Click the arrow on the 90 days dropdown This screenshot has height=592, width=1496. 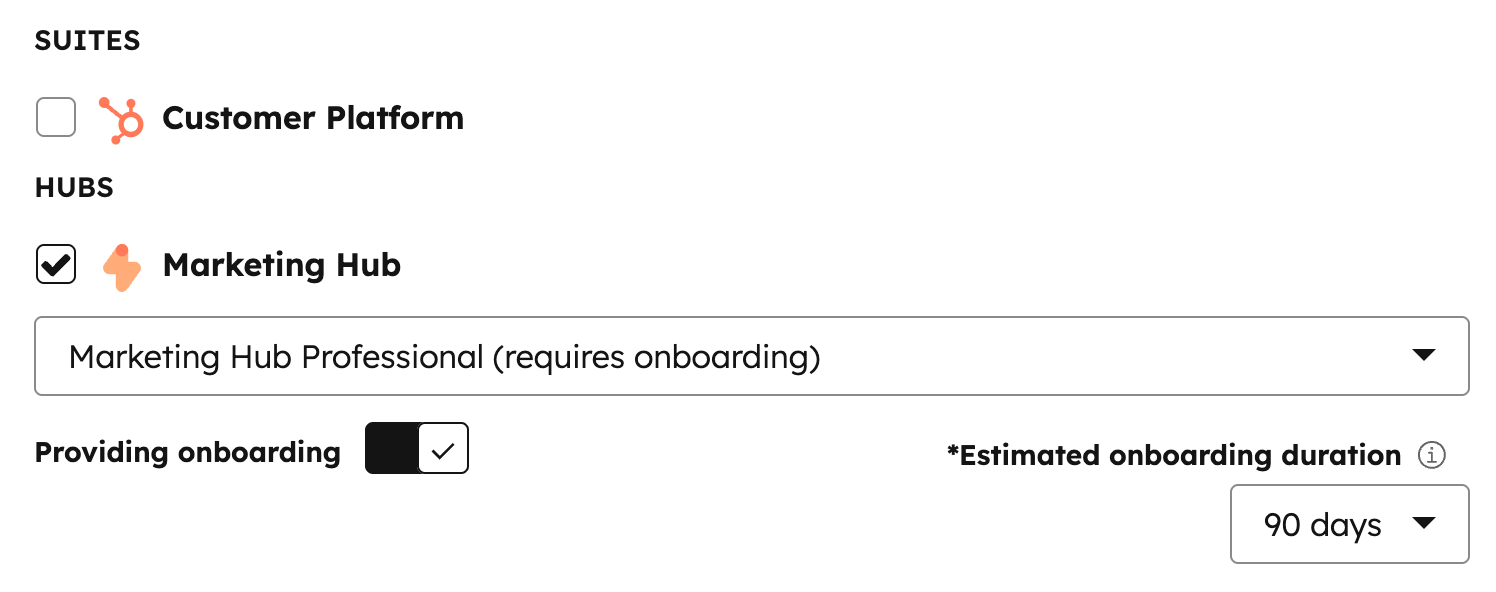[1425, 524]
